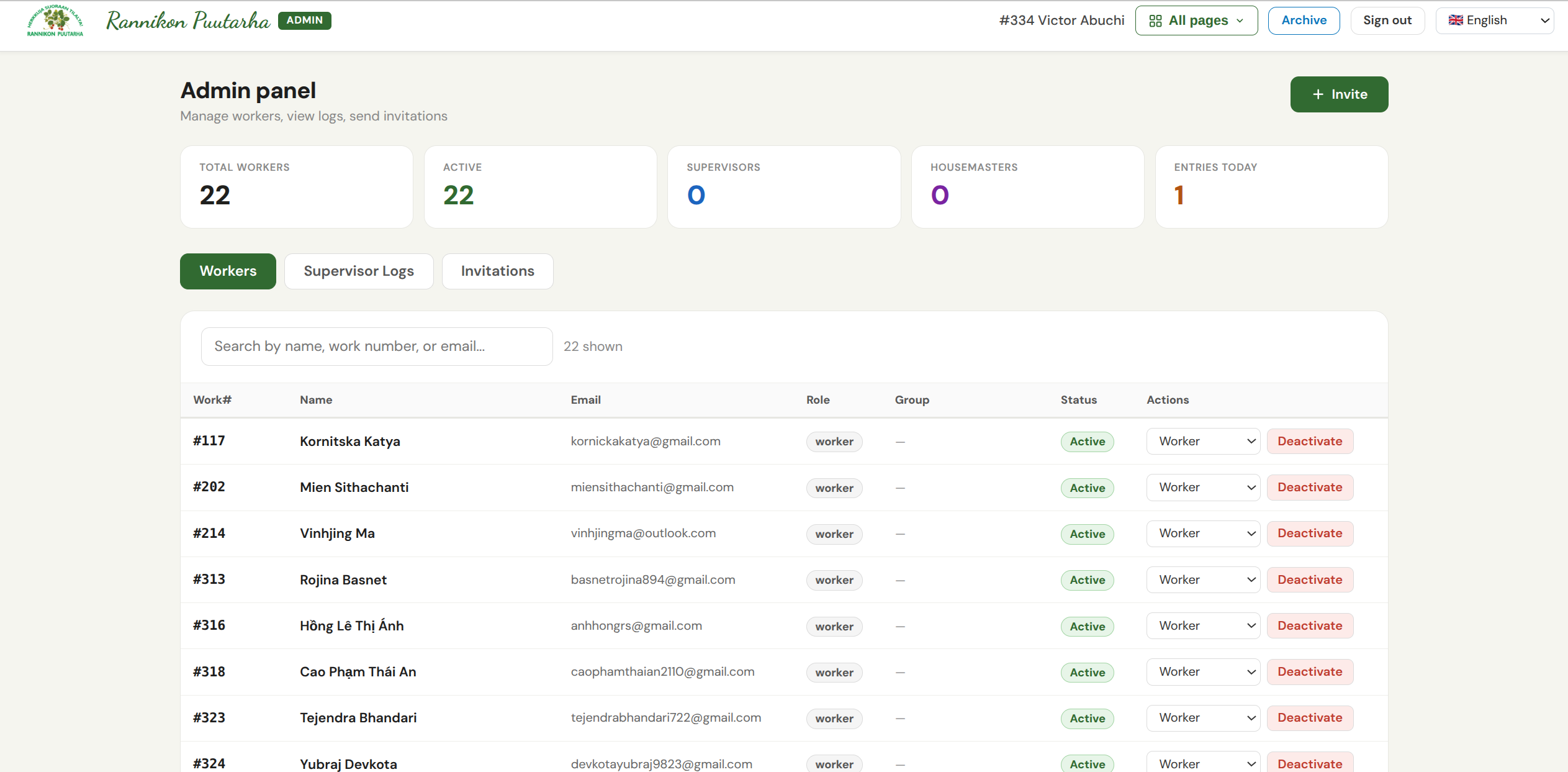Click the grid icon in All pages
This screenshot has height=772, width=1568.
pyautogui.click(x=1155, y=20)
